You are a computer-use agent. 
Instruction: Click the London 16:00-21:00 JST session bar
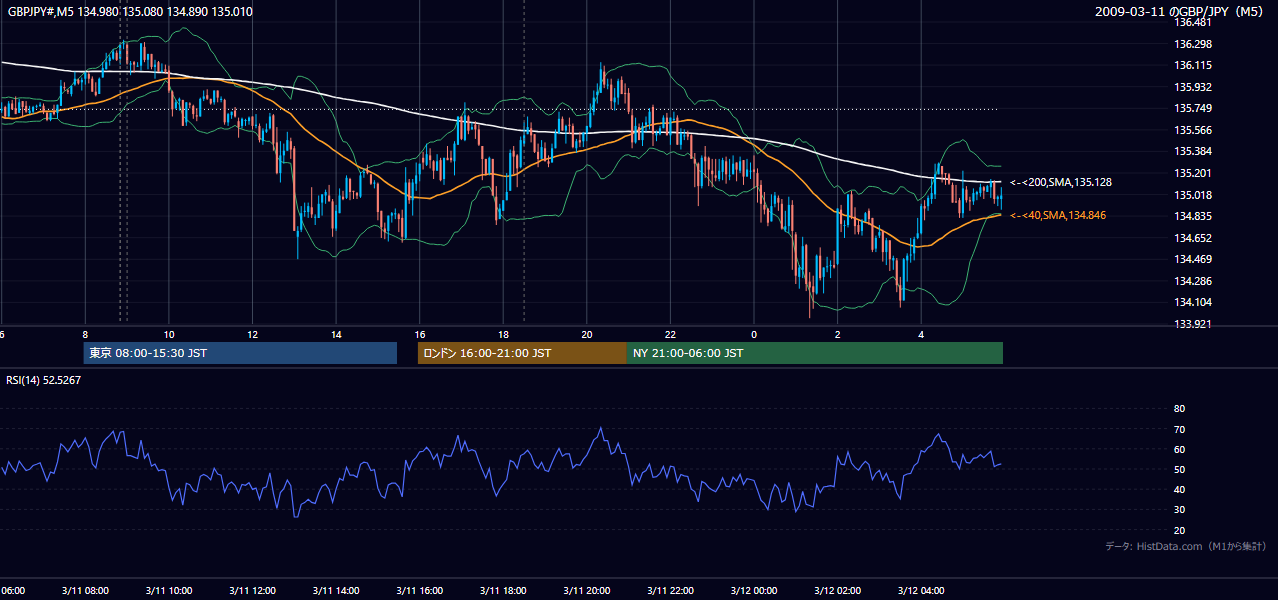pyautogui.click(x=522, y=353)
